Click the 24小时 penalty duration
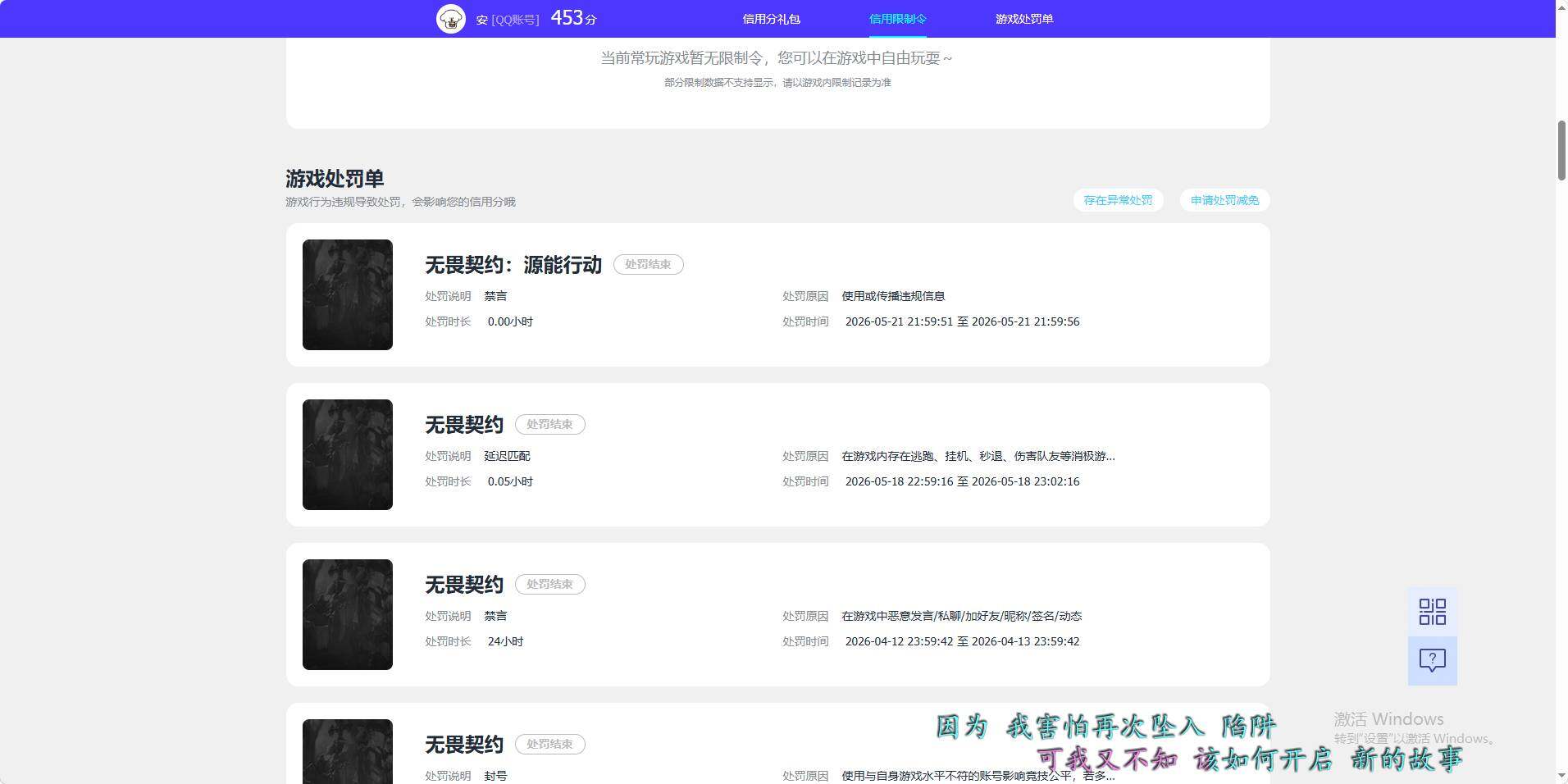Screen dimensions: 1568x784 click(505, 641)
